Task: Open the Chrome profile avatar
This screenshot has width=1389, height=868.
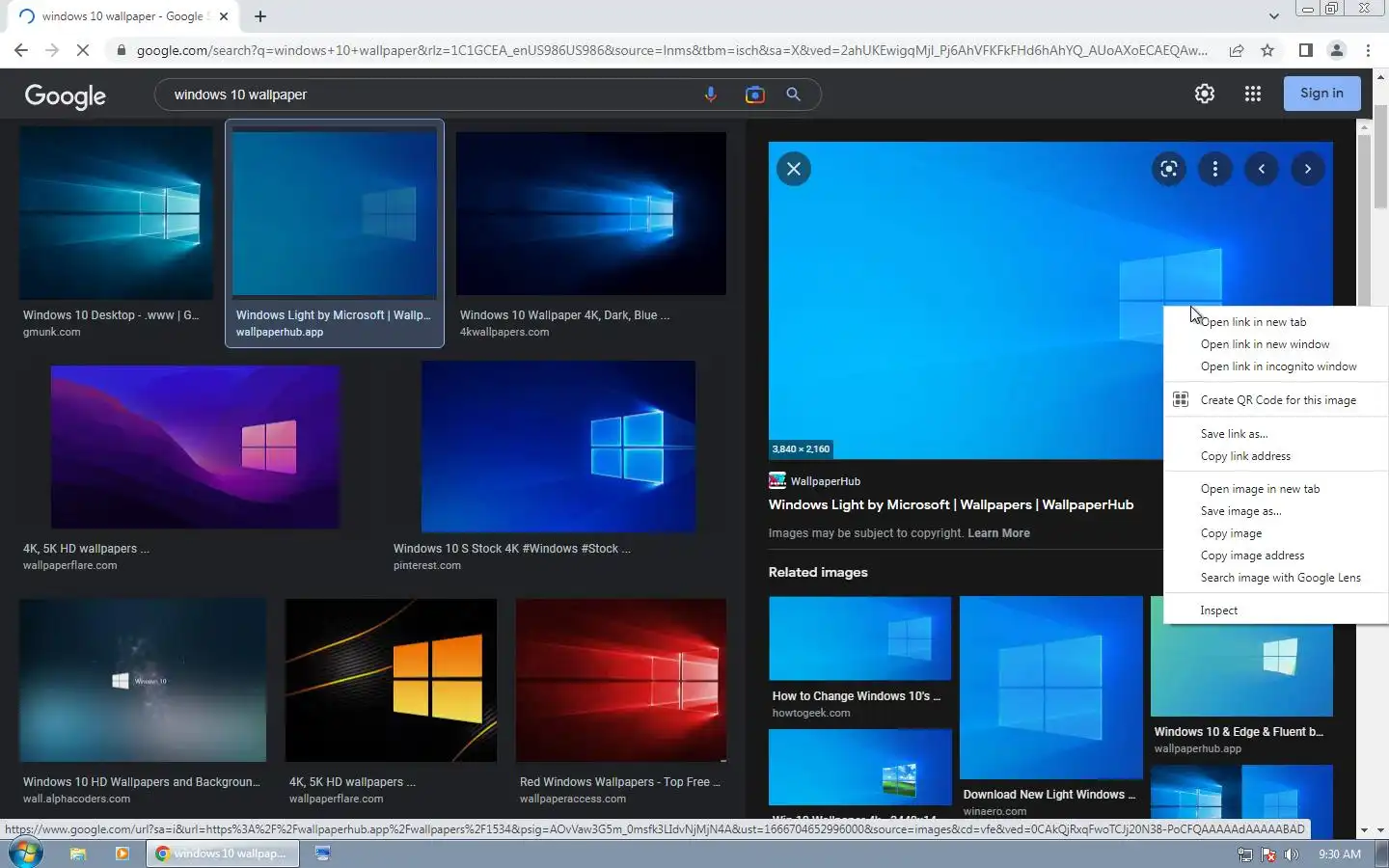Action: click(x=1336, y=50)
